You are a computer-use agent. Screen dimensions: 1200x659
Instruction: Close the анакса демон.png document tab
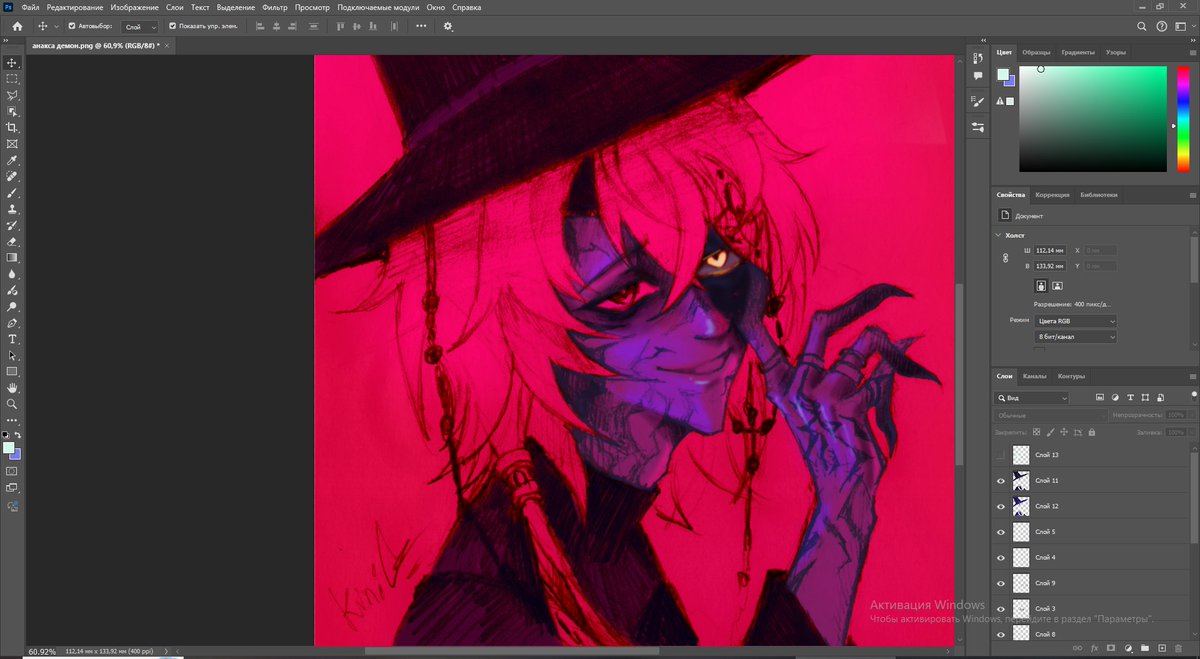click(168, 45)
